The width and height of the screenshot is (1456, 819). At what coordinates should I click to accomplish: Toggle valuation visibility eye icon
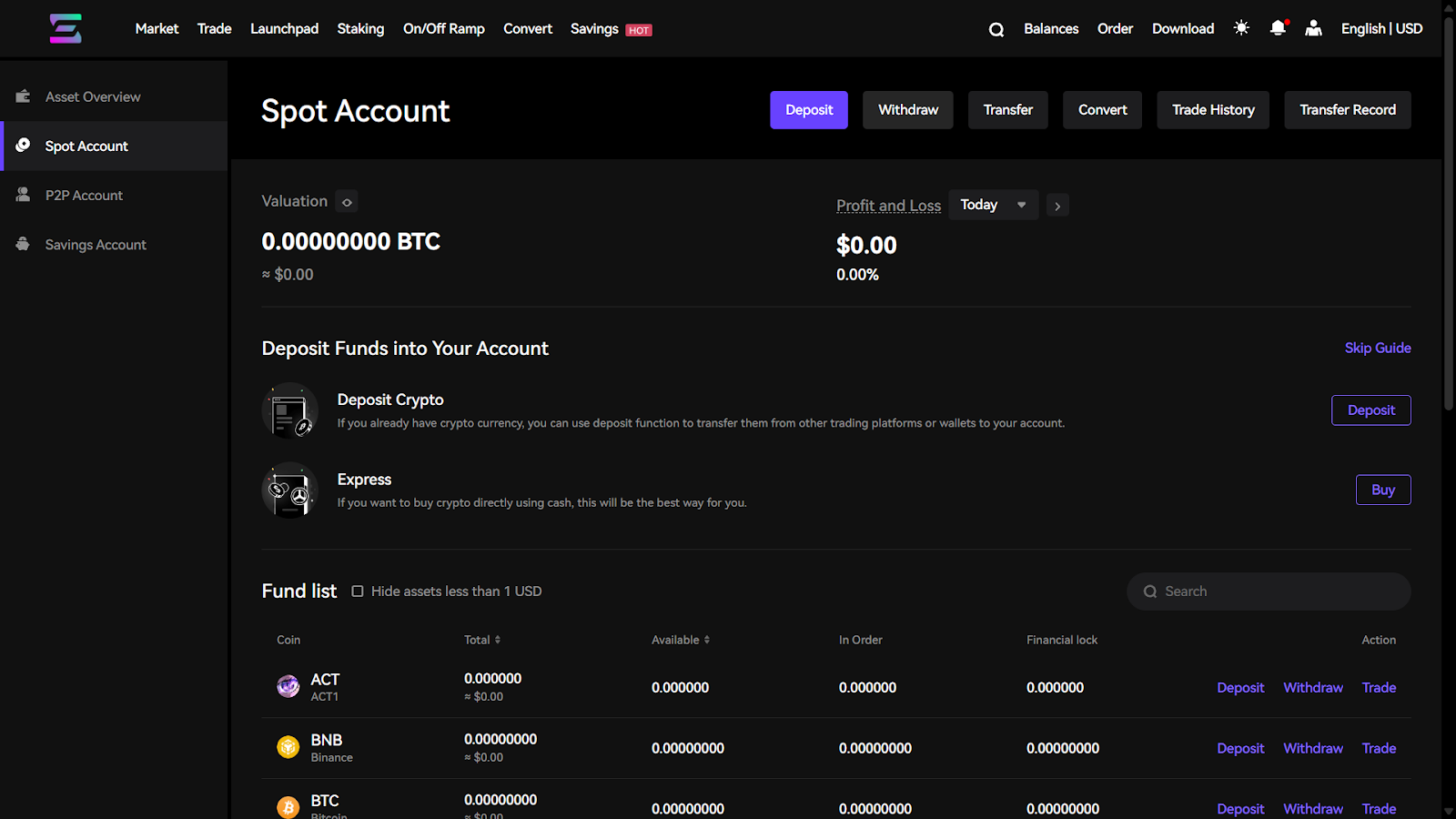tap(347, 202)
